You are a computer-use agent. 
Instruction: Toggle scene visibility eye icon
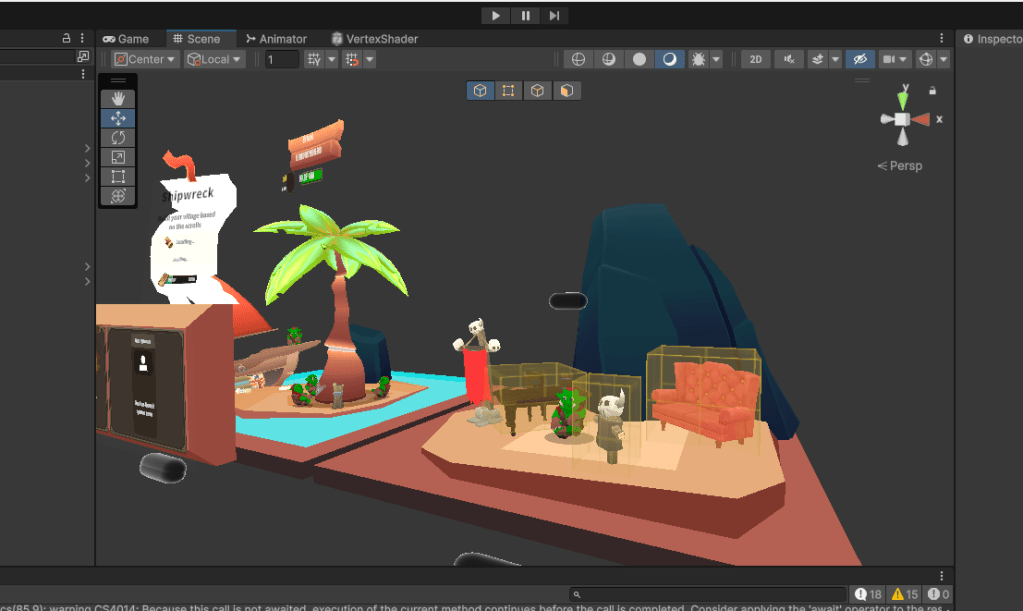859,59
